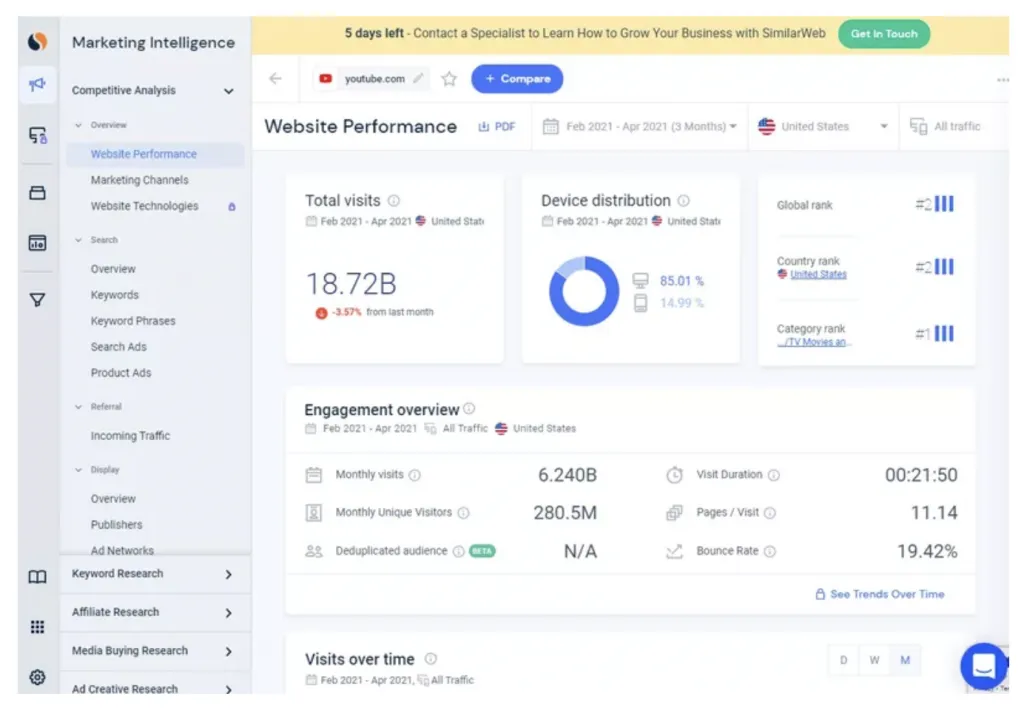The width and height of the screenshot is (1024, 719).
Task: Select Marketing Channels in sidebar
Action: [139, 180]
